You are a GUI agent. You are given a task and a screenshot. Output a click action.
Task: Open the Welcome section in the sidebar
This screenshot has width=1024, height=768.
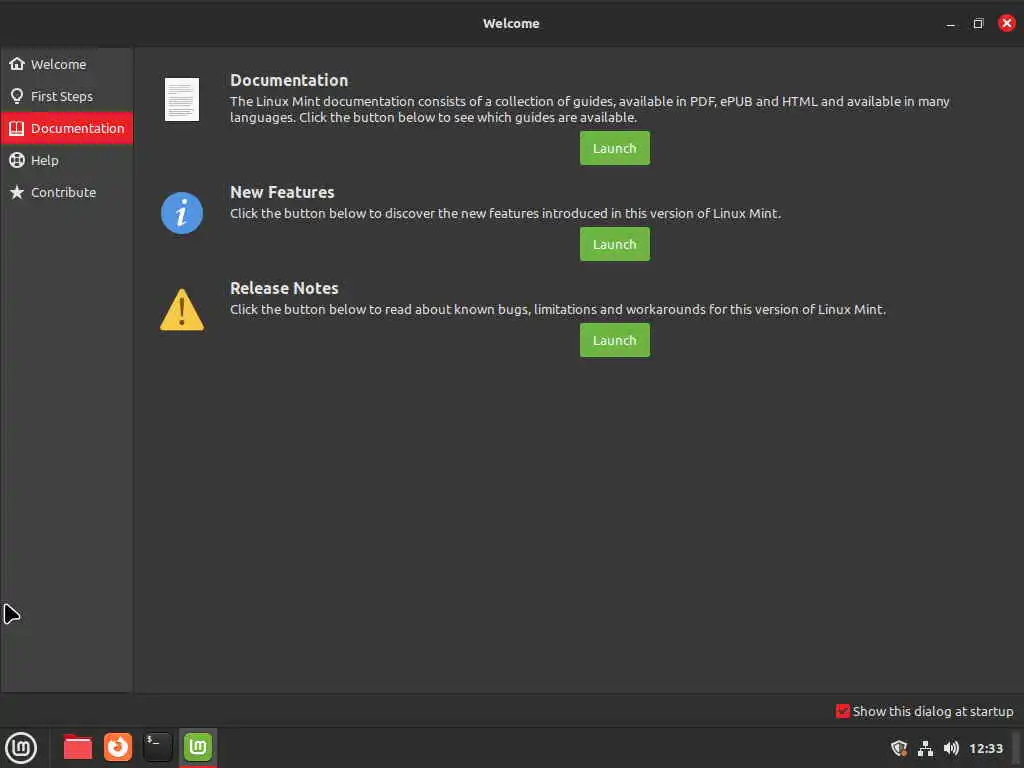[67, 64]
